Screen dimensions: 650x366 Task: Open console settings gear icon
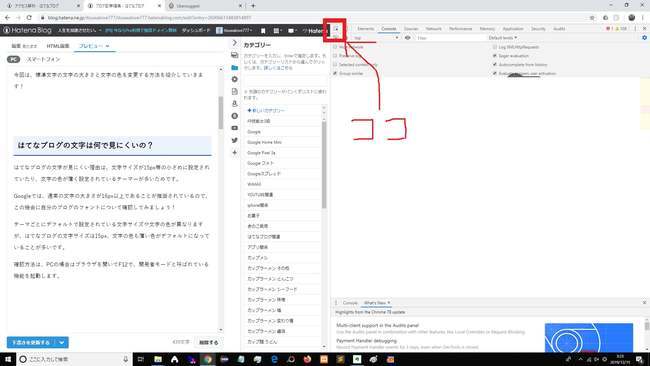[645, 38]
